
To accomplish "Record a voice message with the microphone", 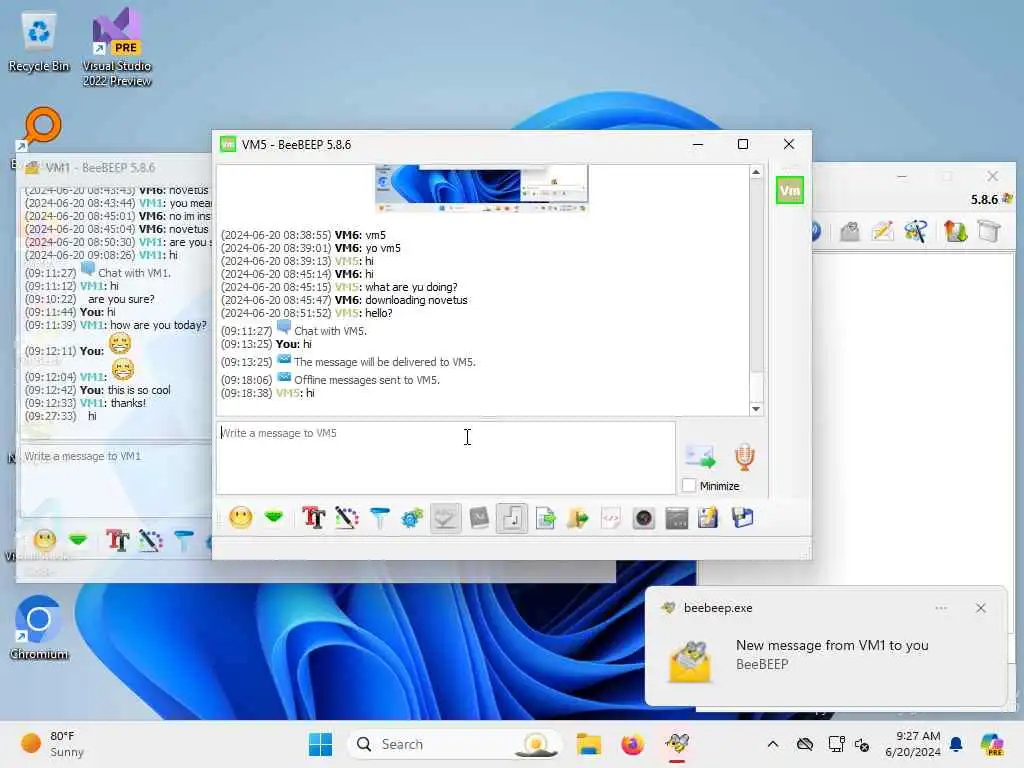I will (744, 456).
